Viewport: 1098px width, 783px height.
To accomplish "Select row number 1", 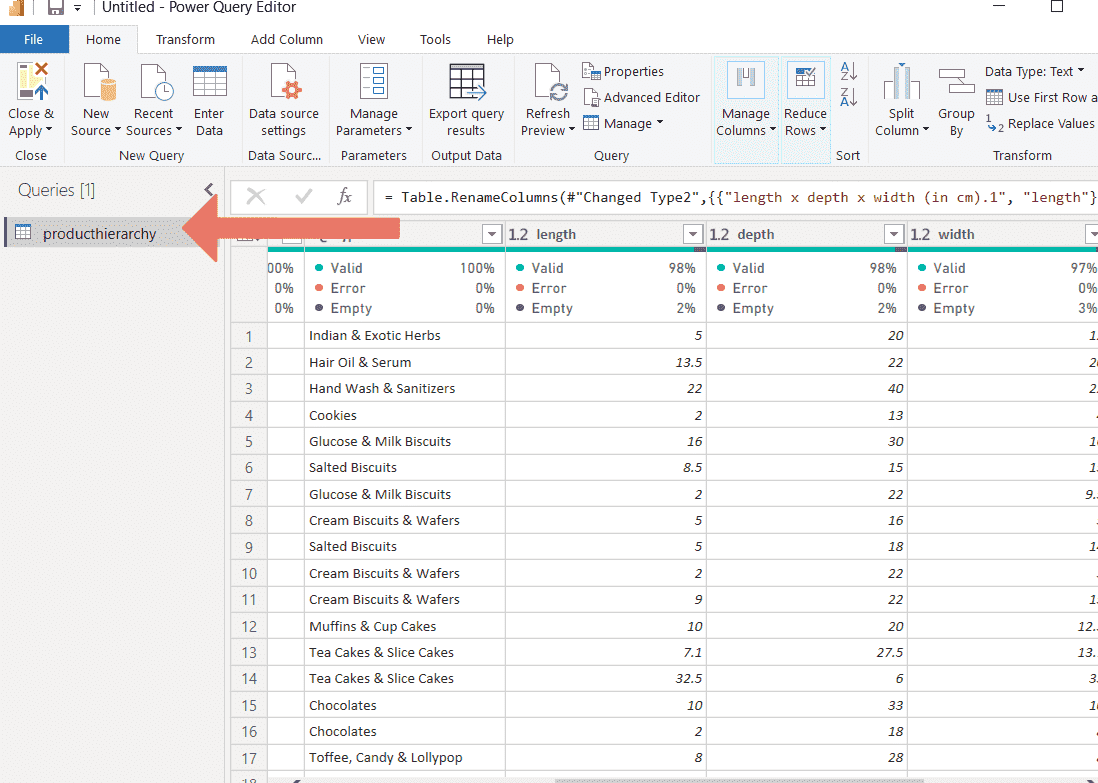I will click(x=249, y=336).
